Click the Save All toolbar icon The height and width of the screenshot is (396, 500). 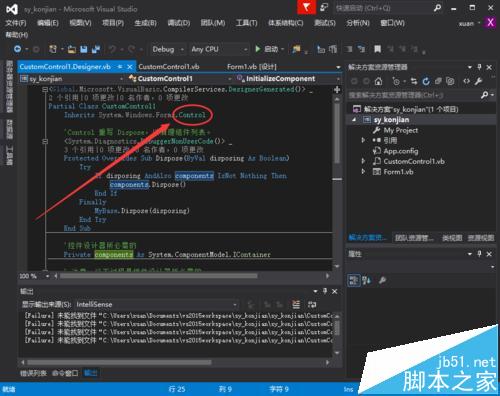[x=96, y=50]
